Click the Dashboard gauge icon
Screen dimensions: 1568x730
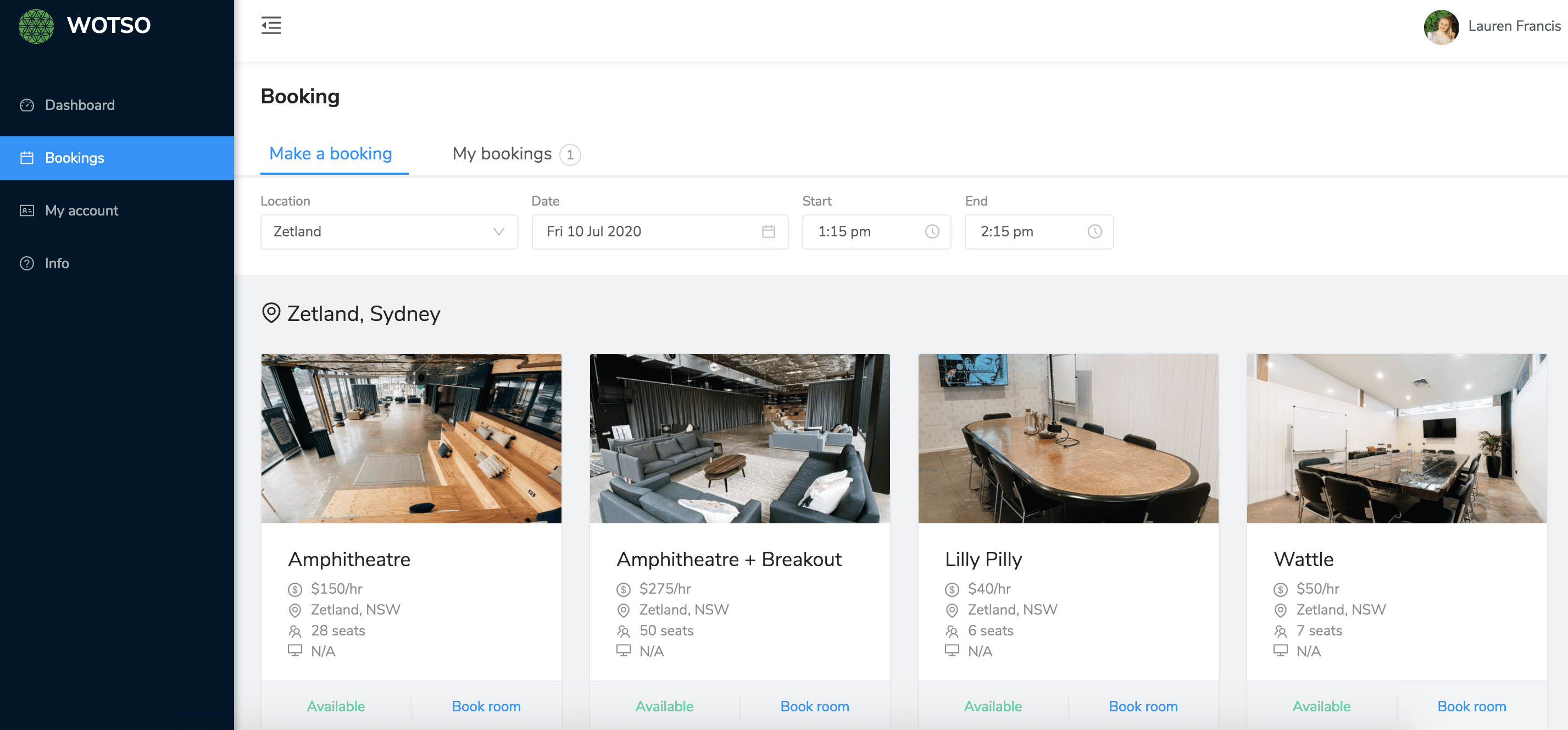point(27,106)
